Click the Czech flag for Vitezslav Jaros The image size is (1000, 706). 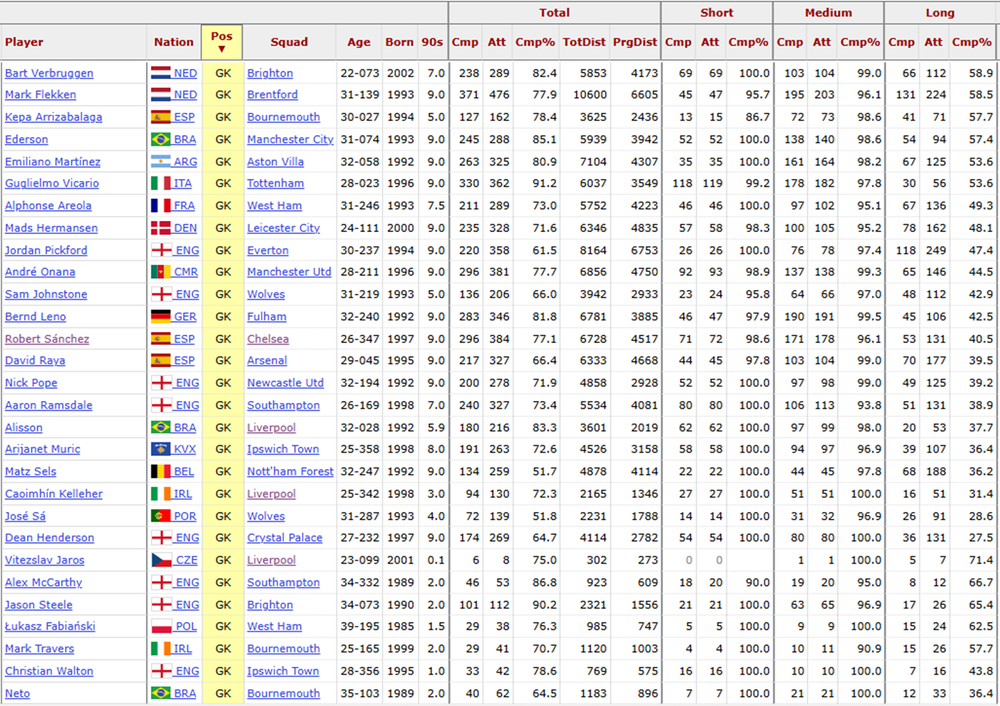pyautogui.click(x=161, y=560)
